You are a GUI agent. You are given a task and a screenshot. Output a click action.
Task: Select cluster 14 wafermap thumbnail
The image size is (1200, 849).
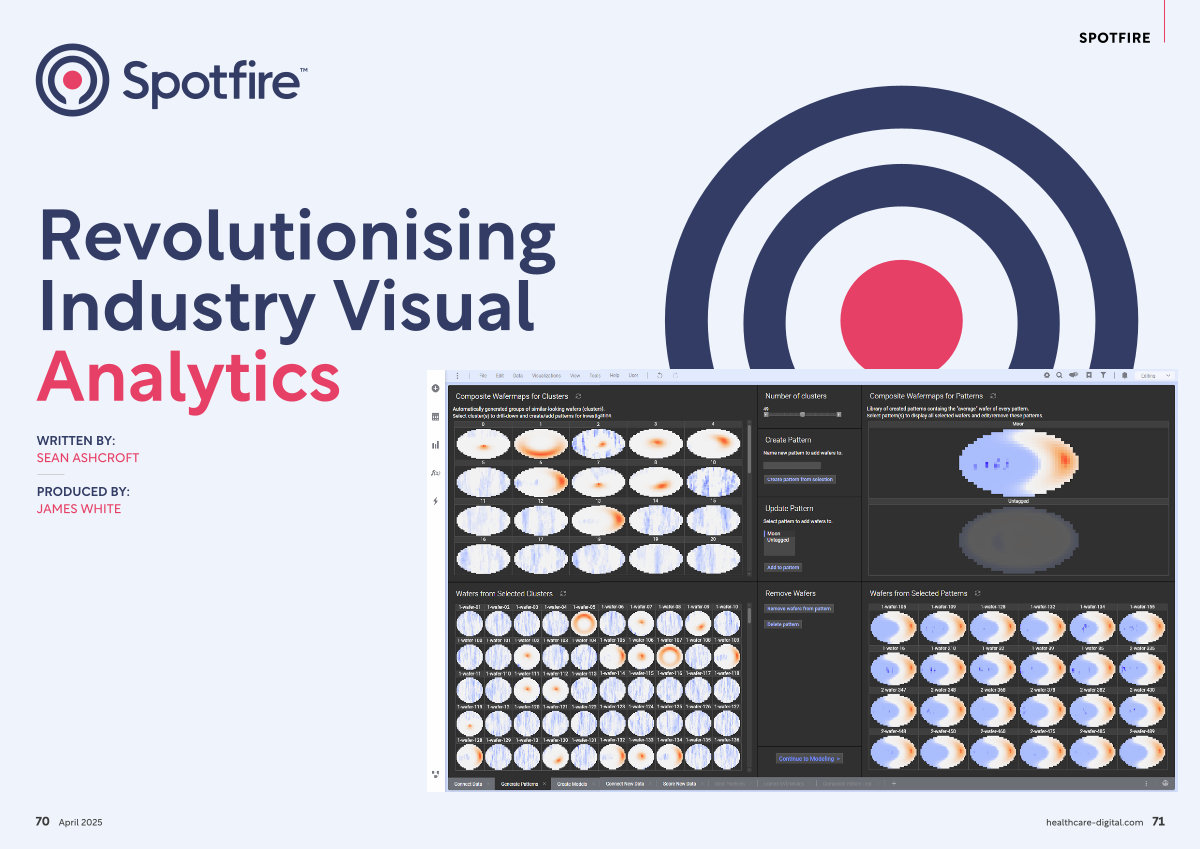tap(658, 520)
